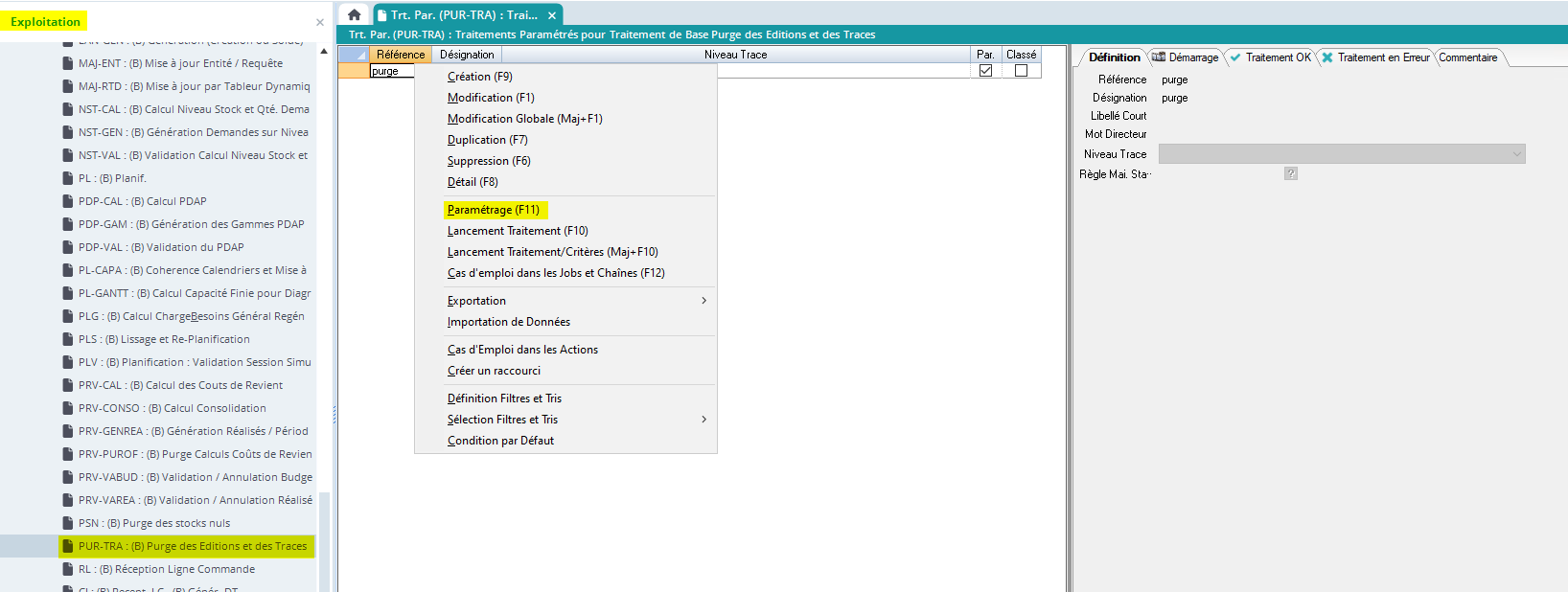Click the question mark icon beside Règle Maj. Sta

pos(1291,173)
